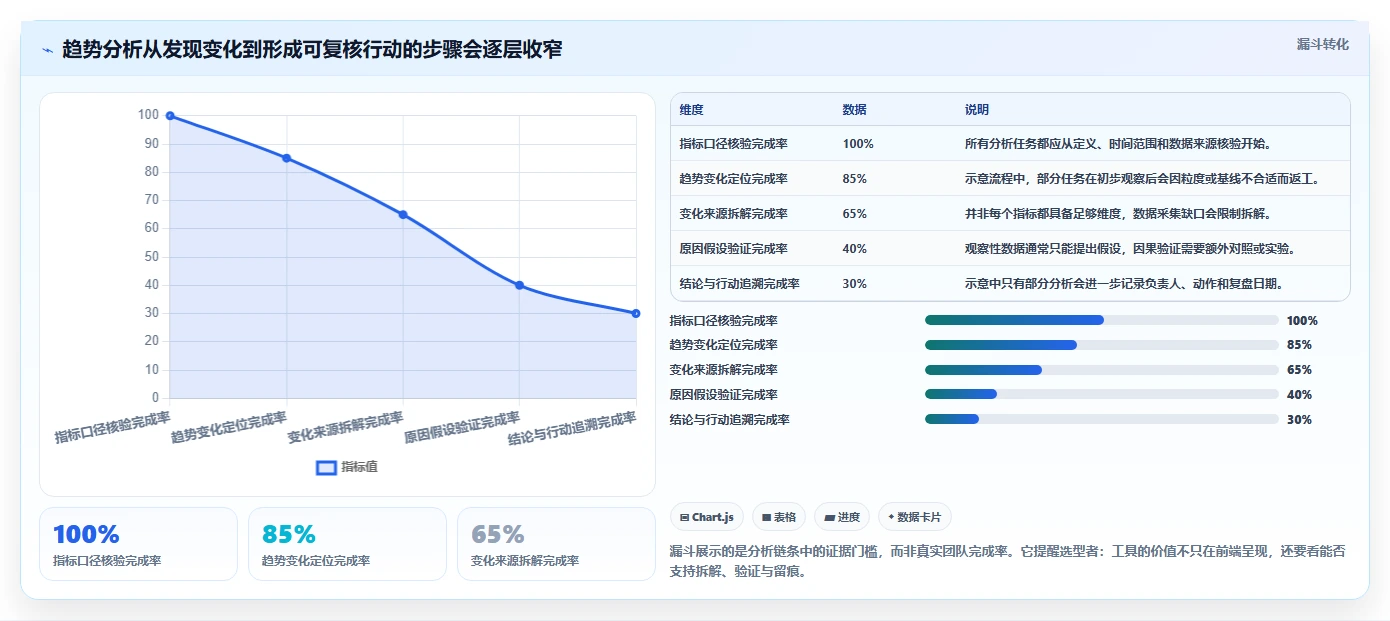
Task: Click the 结论与行动追溯完成率 progress bar
Action: [1102, 420]
